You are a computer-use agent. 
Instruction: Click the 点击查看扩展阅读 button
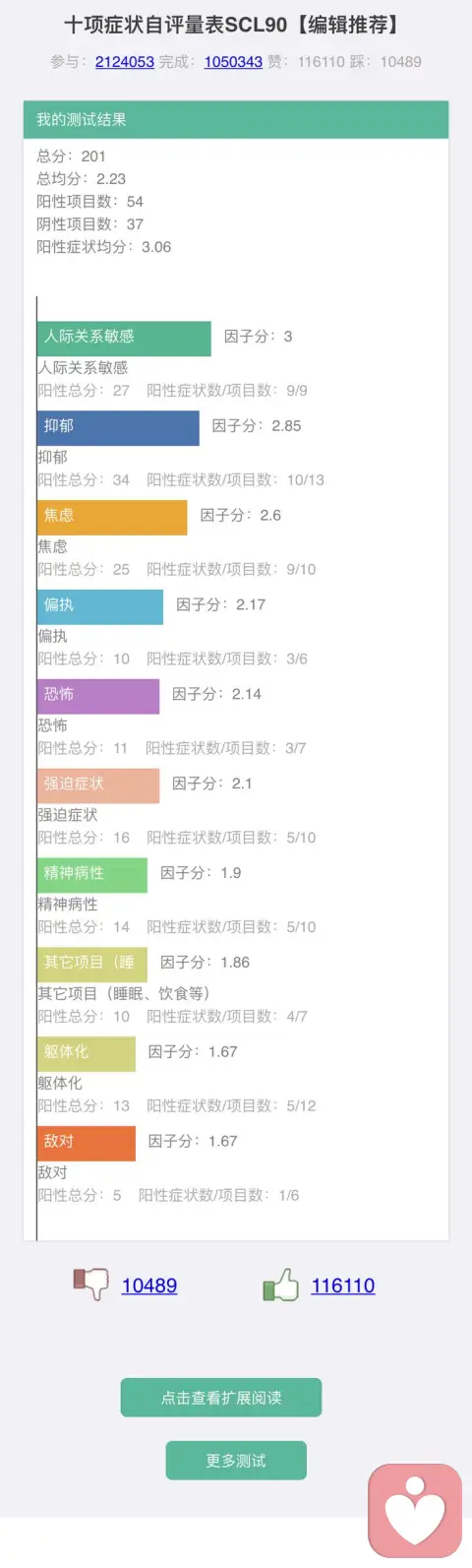[x=221, y=1398]
